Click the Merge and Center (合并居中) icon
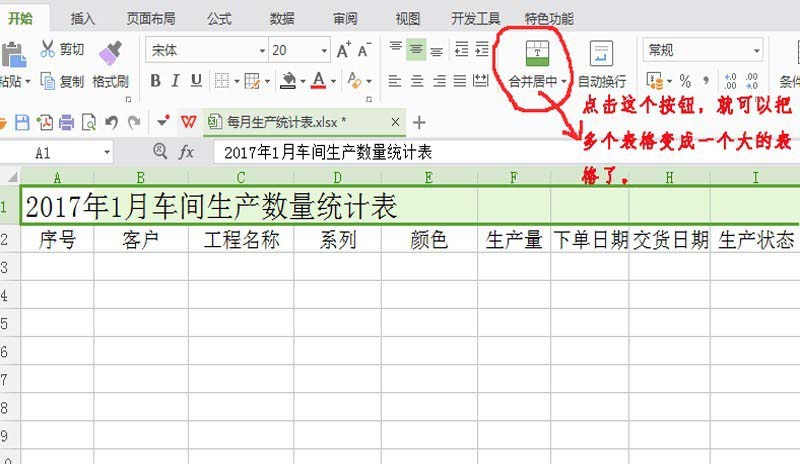The image size is (800, 464). coord(537,54)
